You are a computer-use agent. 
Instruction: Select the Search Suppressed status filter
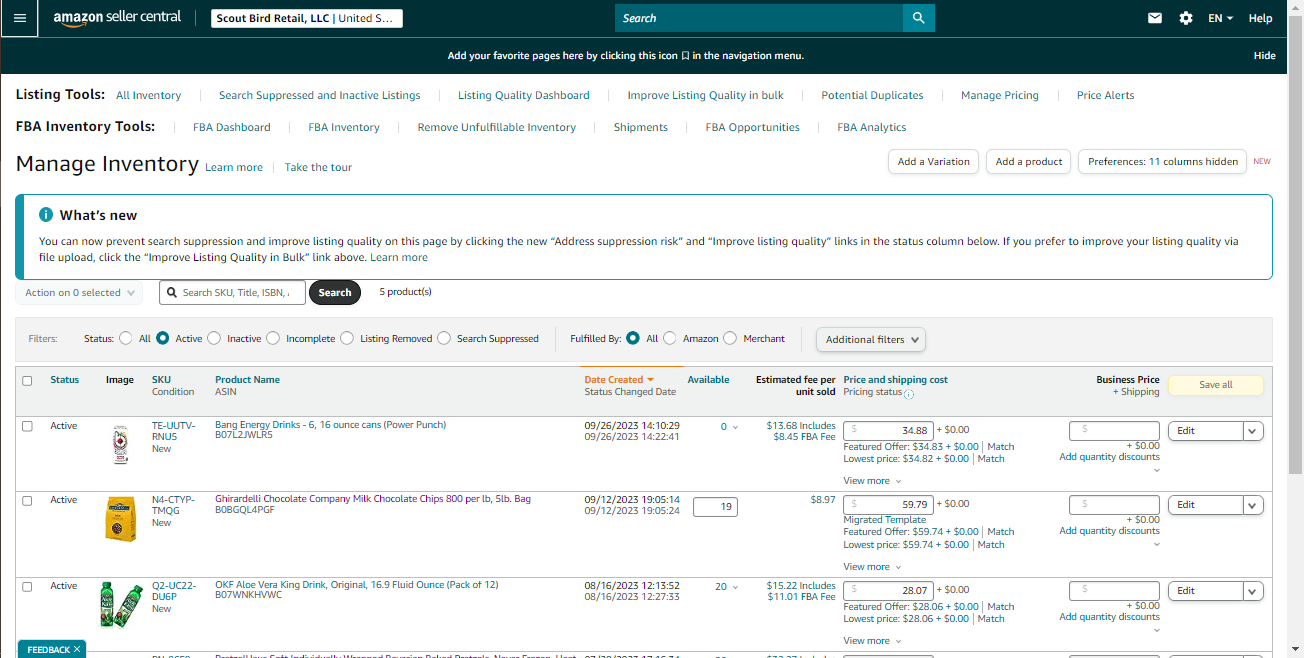(x=444, y=339)
